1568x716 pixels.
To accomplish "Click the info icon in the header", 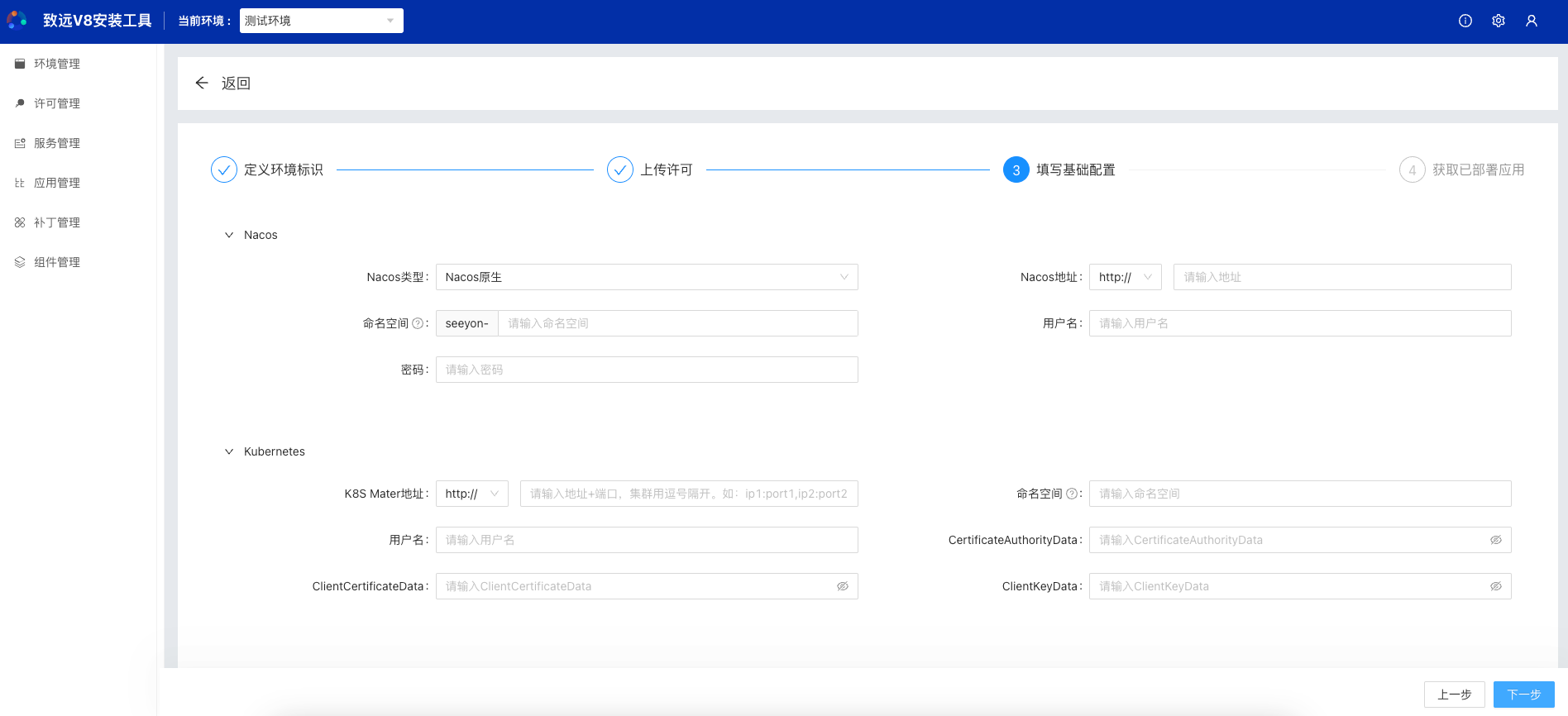I will point(1465,21).
